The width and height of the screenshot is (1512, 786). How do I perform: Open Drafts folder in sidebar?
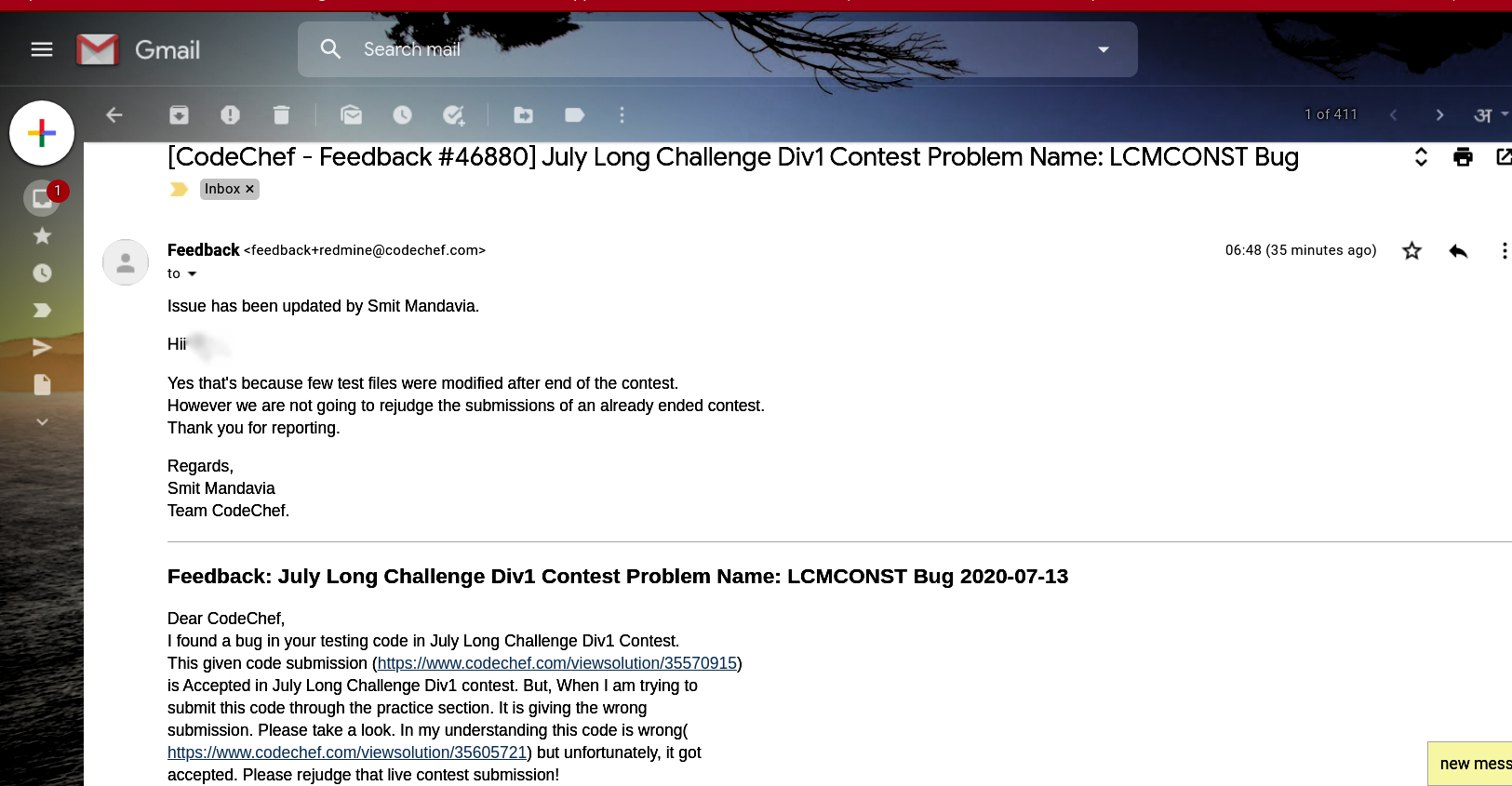tap(42, 385)
